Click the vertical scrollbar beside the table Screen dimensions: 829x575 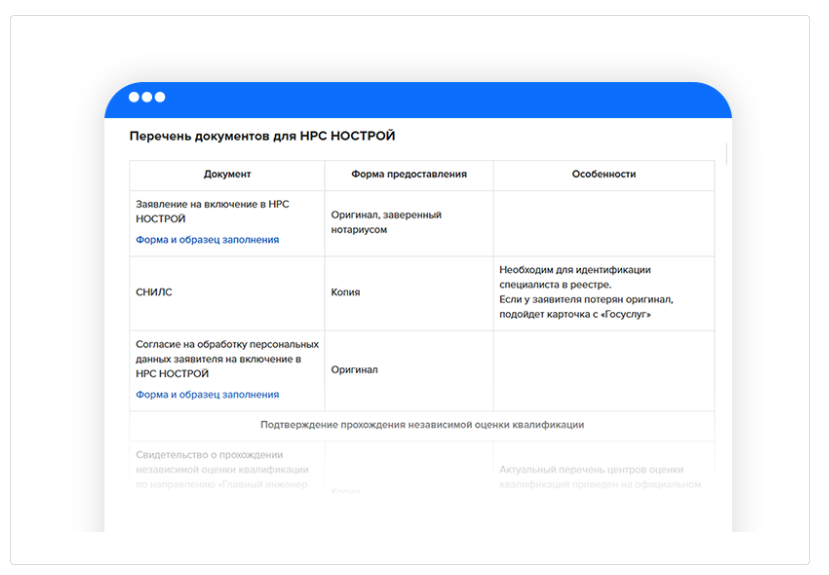tap(727, 154)
